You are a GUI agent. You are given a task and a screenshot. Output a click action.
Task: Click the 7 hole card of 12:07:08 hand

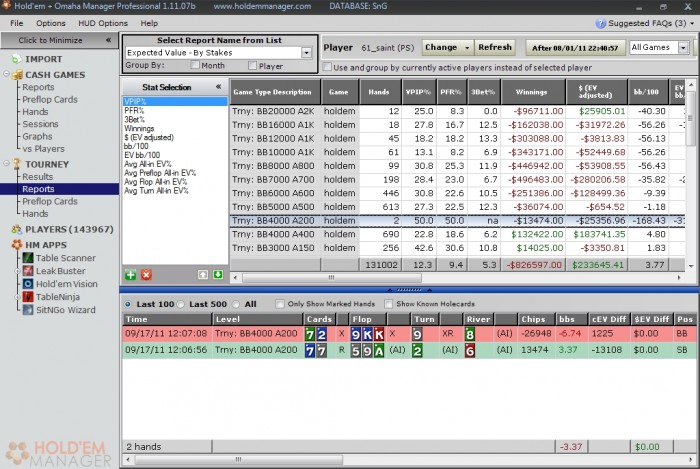pyautogui.click(x=310, y=334)
